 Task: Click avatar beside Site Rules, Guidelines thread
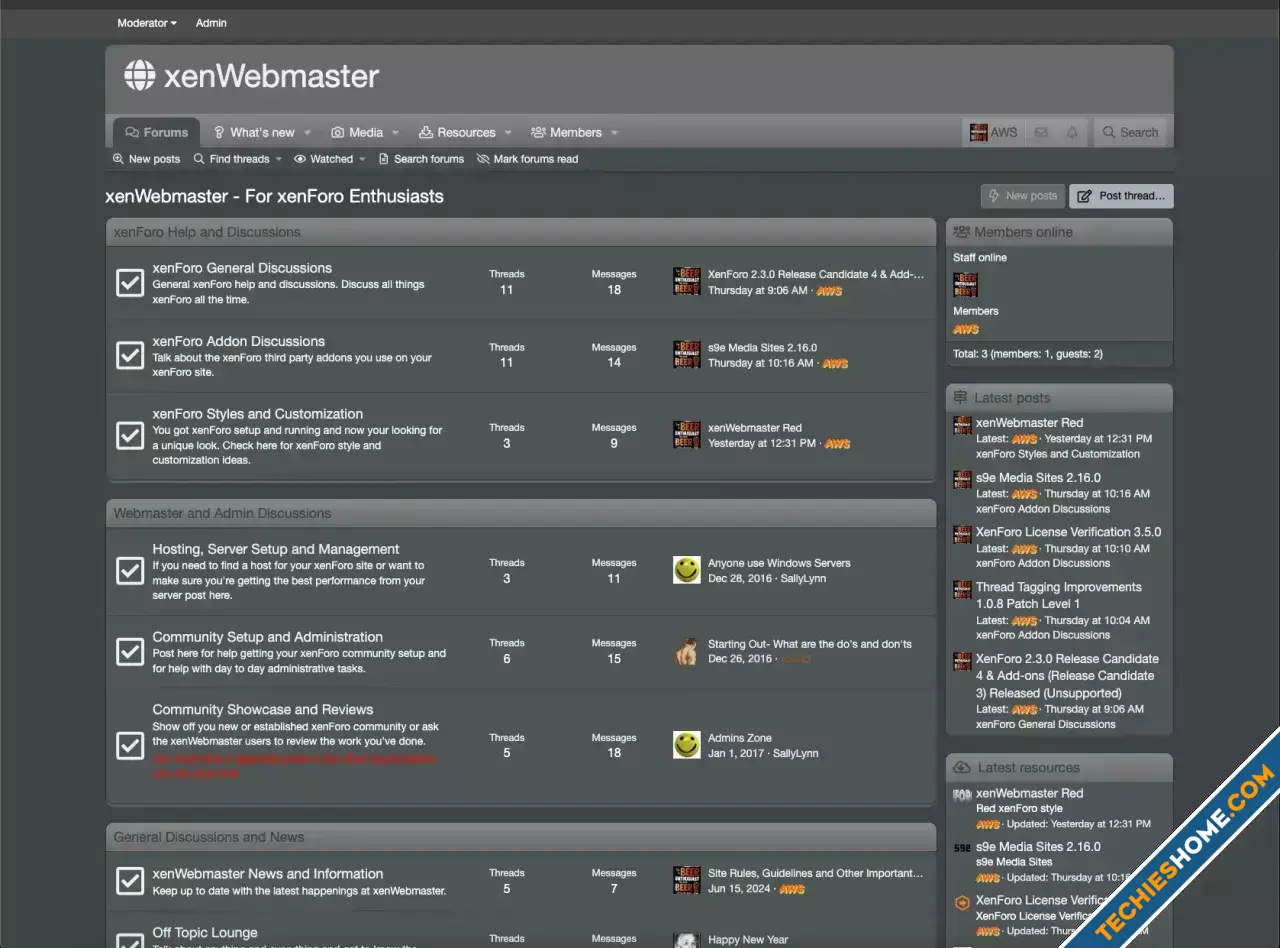click(687, 880)
